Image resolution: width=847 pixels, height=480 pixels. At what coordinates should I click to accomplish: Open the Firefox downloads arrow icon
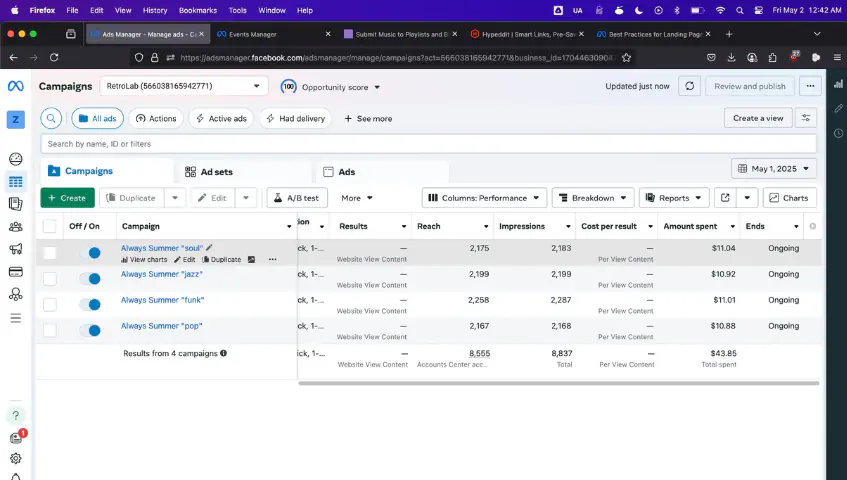(x=731, y=57)
